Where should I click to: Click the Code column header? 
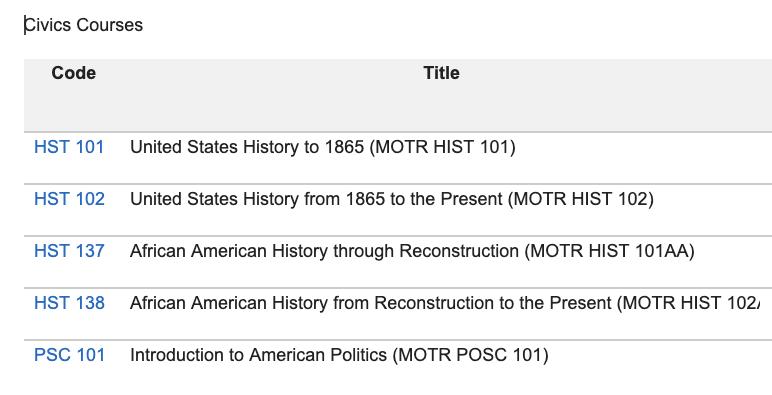coord(73,73)
